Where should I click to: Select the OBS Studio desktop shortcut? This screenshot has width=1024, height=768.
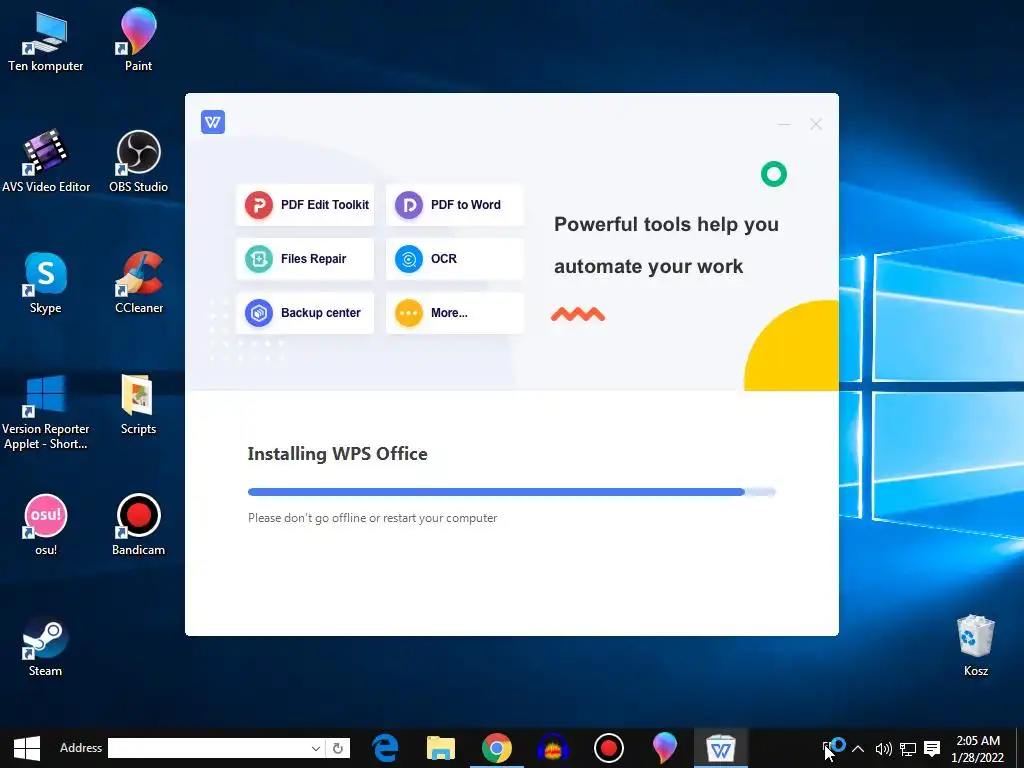click(x=138, y=161)
